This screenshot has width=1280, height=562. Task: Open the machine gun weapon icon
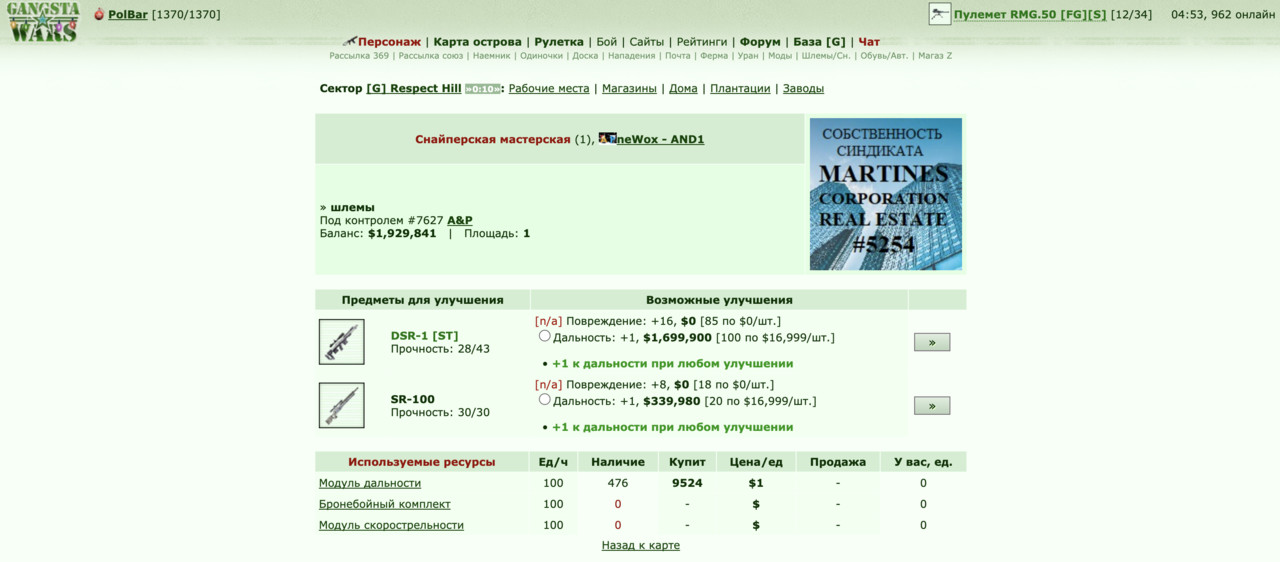[x=939, y=14]
